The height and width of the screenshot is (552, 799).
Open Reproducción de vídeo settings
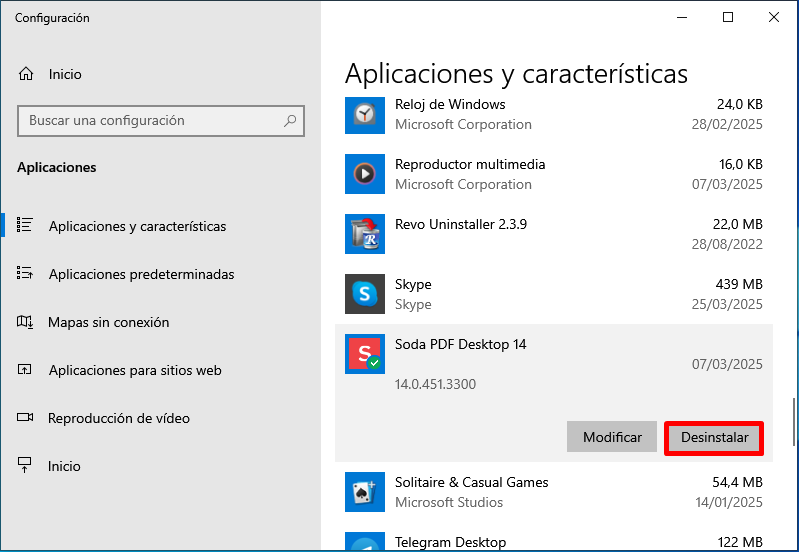pos(118,418)
